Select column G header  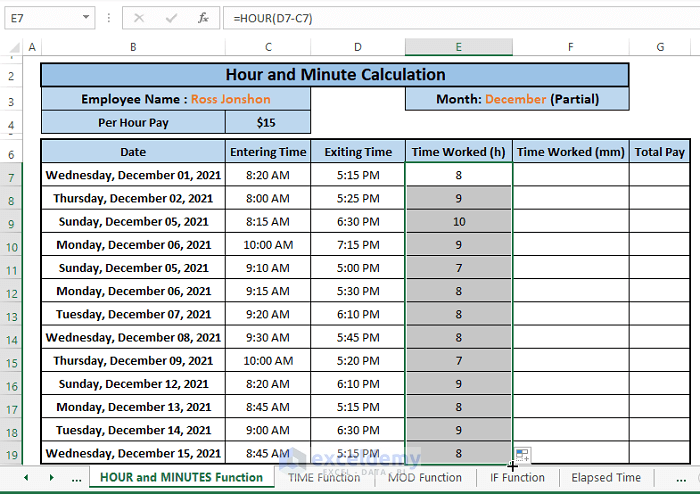coord(660,47)
